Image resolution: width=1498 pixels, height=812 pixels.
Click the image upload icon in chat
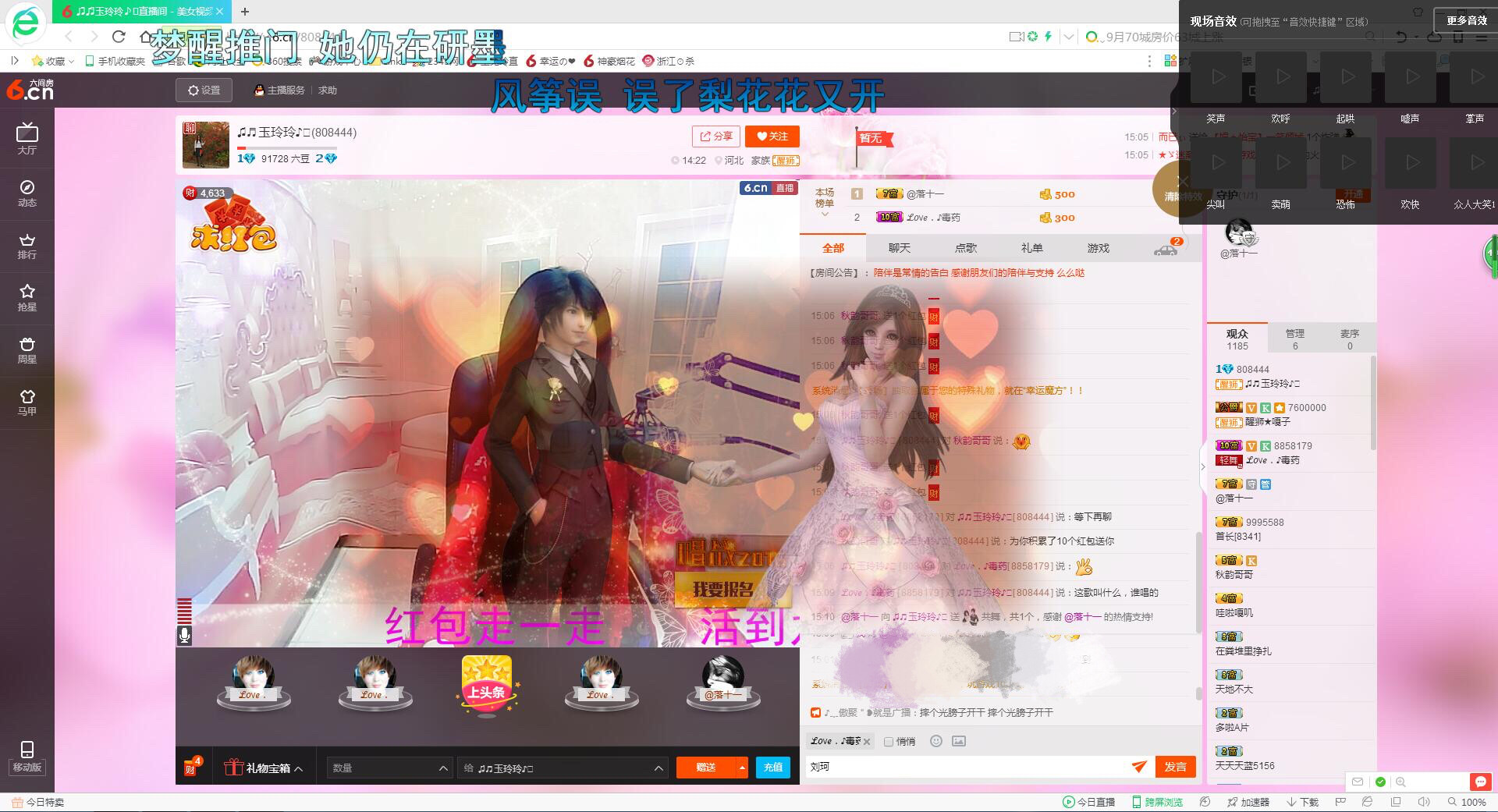(959, 741)
